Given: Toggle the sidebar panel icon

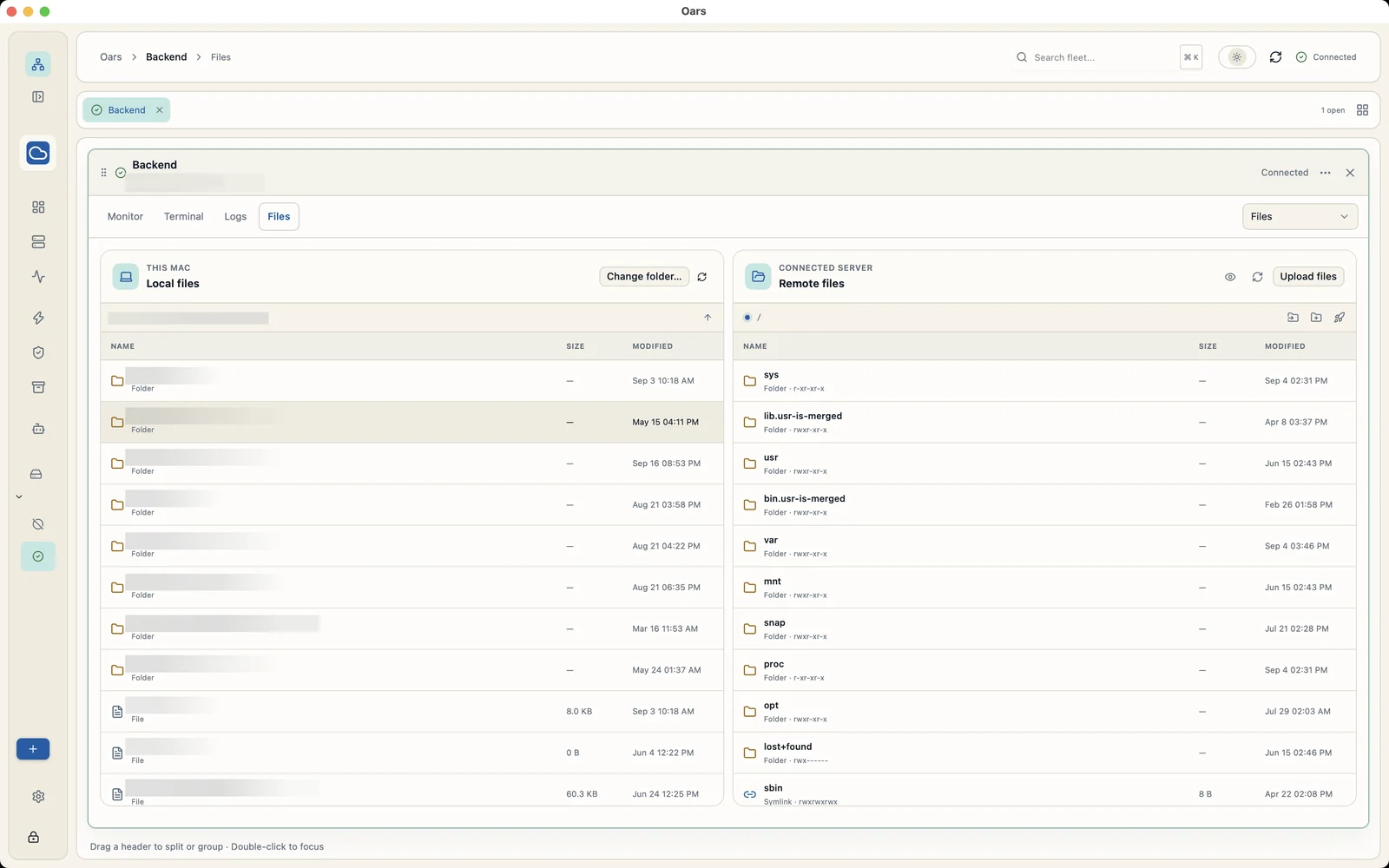Looking at the screenshot, I should [x=37, y=97].
